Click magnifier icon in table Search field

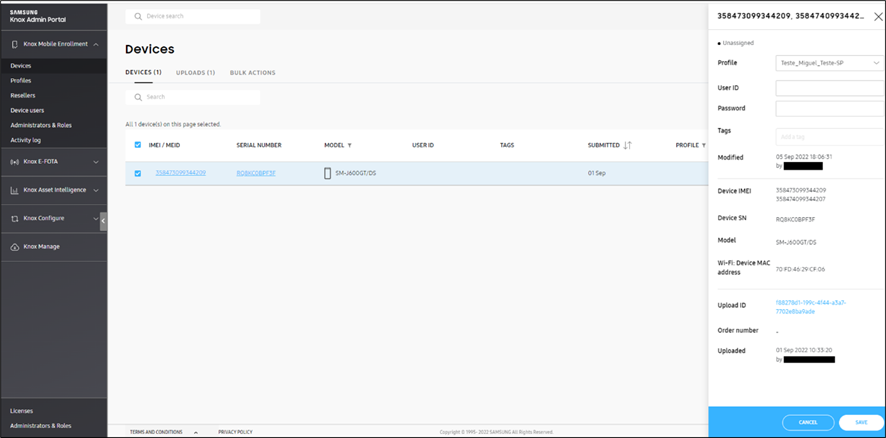click(138, 97)
